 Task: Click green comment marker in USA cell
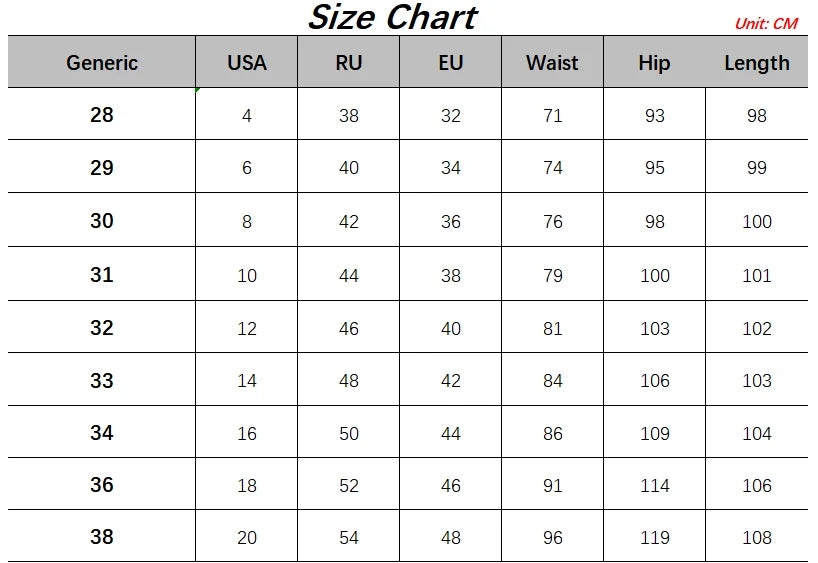198,91
